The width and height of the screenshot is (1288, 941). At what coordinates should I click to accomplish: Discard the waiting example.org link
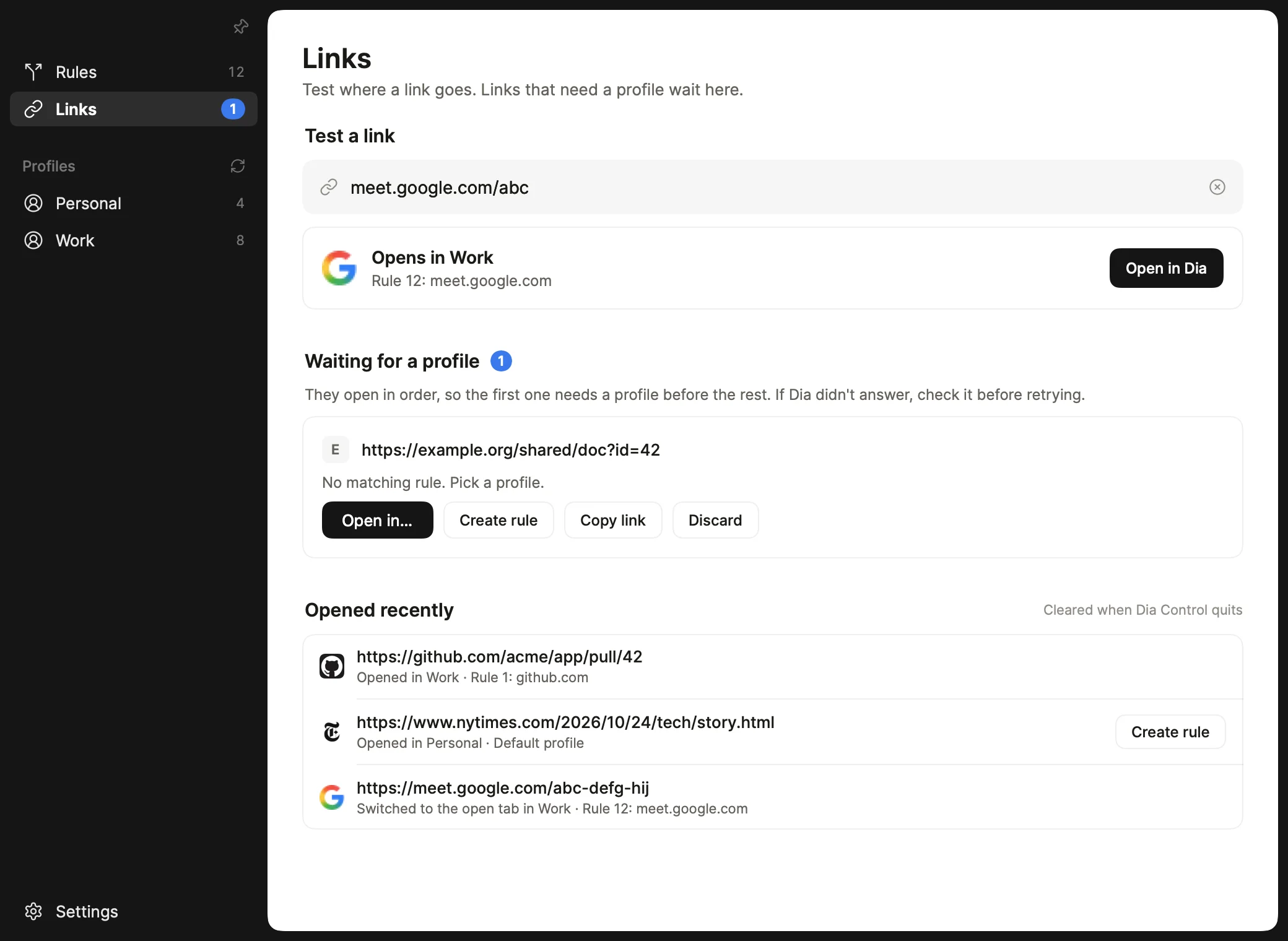[x=715, y=520]
